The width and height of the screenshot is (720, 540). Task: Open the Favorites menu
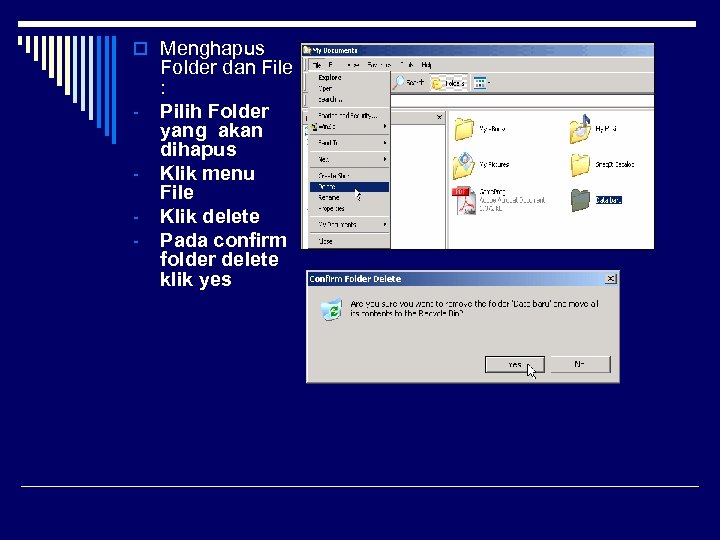coord(379,65)
